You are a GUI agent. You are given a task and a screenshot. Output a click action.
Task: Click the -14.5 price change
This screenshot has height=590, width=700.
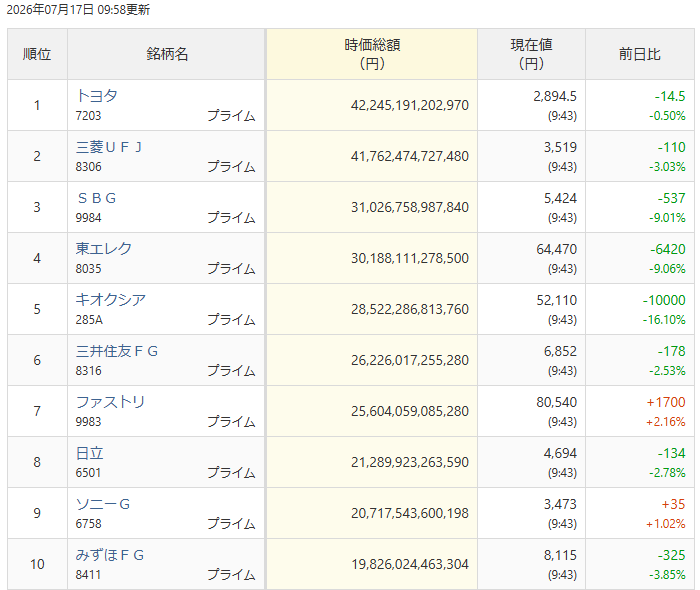[x=670, y=96]
